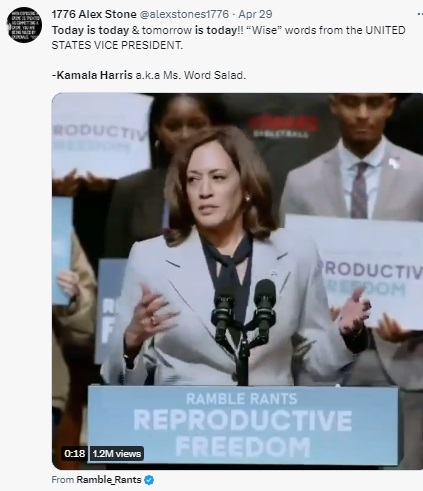Viewport: 423px width, 491px height.
Task: Click the RAMBLE RANTS watermark on the podium
Action: tap(242, 399)
